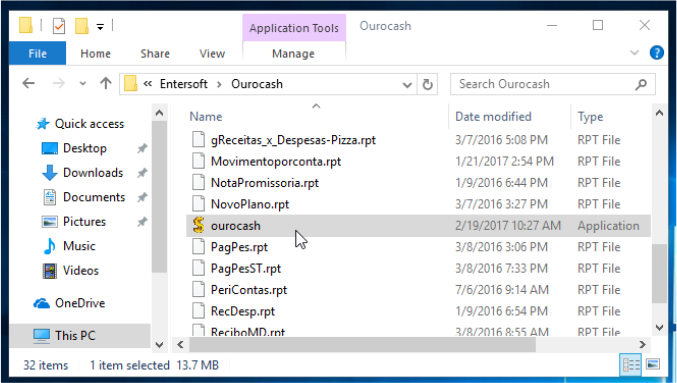
Task: Click file list vertical scrollbar down arrow
Action: [659, 327]
